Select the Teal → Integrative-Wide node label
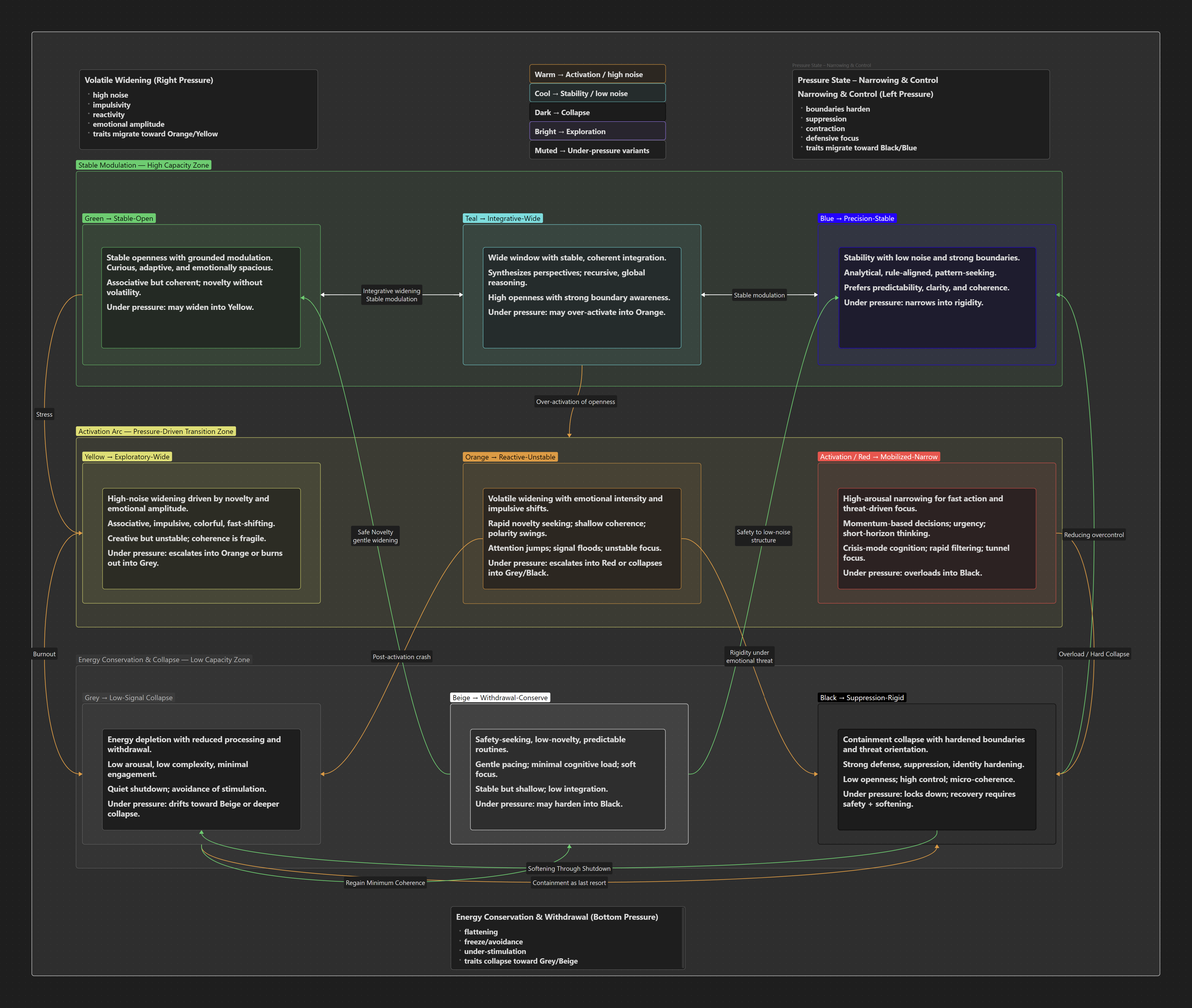This screenshot has width=1192, height=1008. [502, 218]
